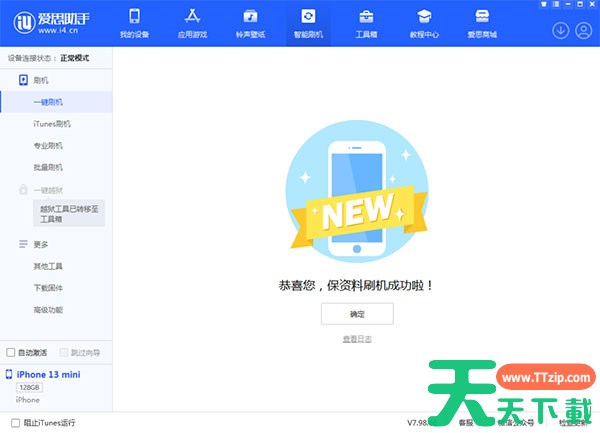Open 下载固件 firmware download item
Image resolution: width=600 pixels, height=433 pixels.
pos(48,288)
